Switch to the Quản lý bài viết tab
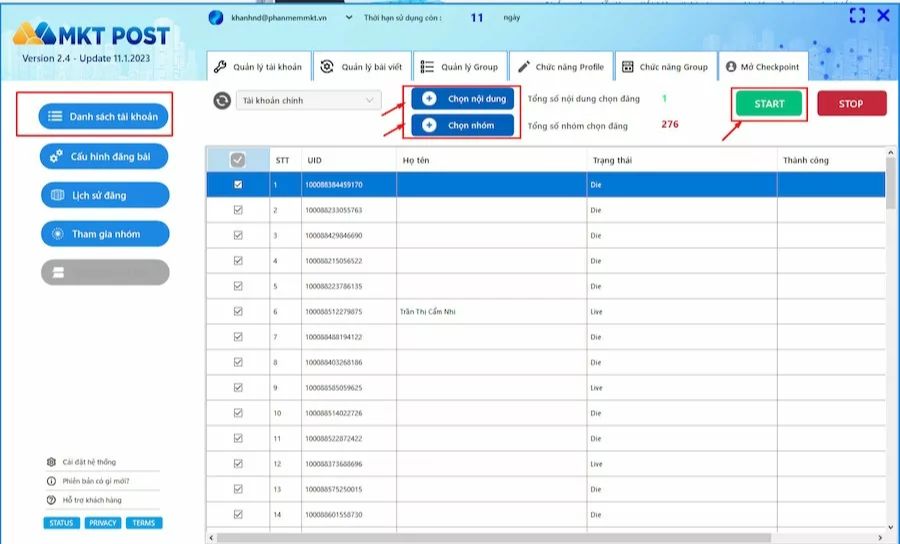Image resolution: width=900 pixels, height=544 pixels. pos(361,67)
